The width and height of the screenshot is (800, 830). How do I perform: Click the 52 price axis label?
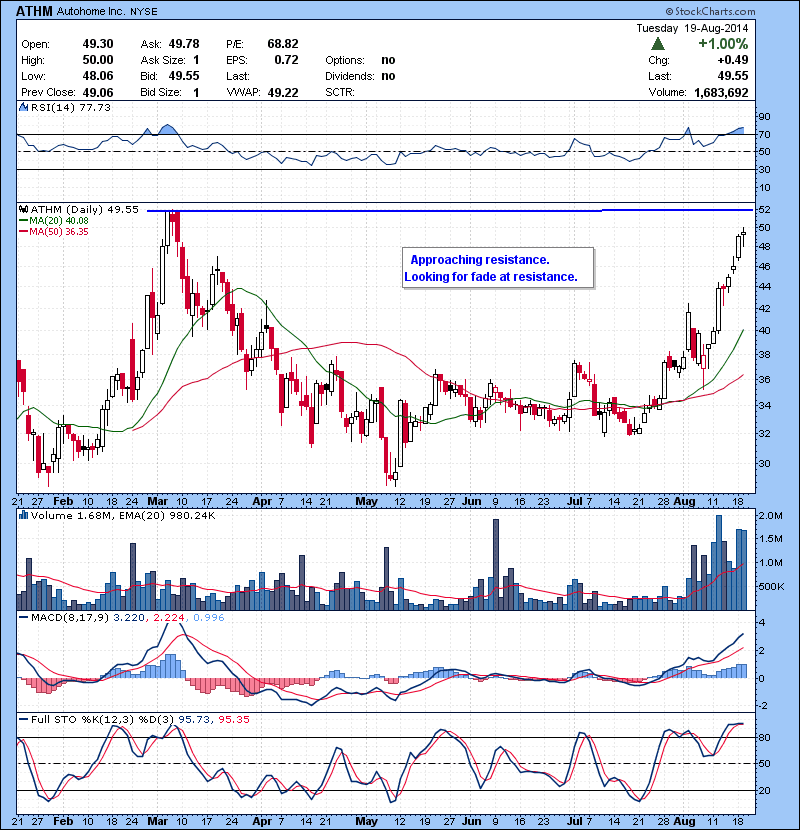pos(764,210)
